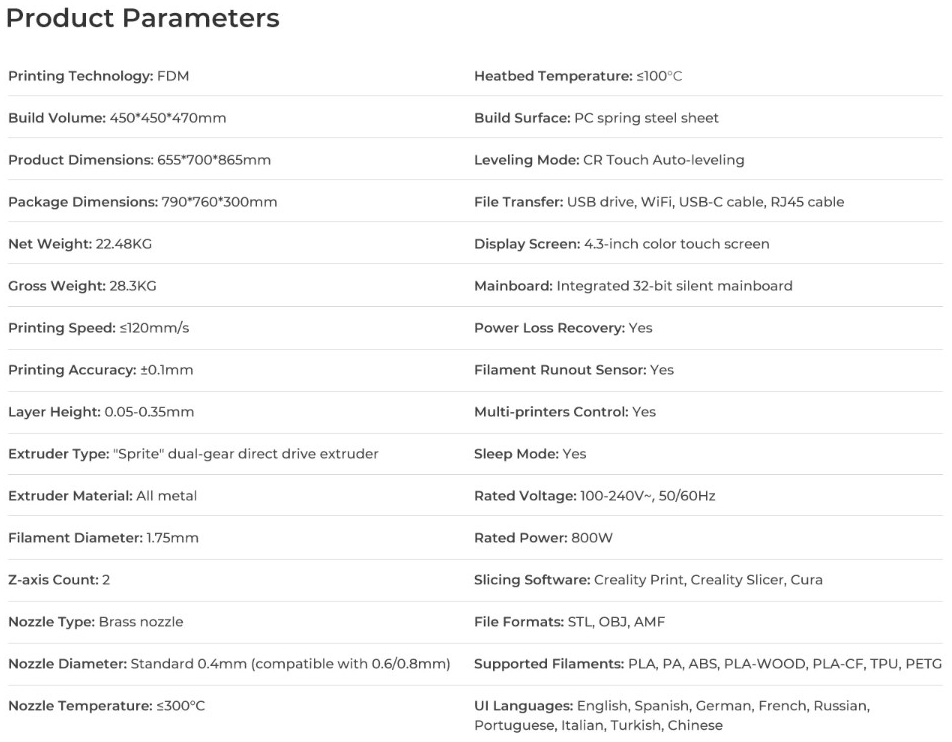Viewport: 952px width, 742px height.
Task: Click the Display Screen 4.3-inch text
Action: pyautogui.click(x=622, y=244)
